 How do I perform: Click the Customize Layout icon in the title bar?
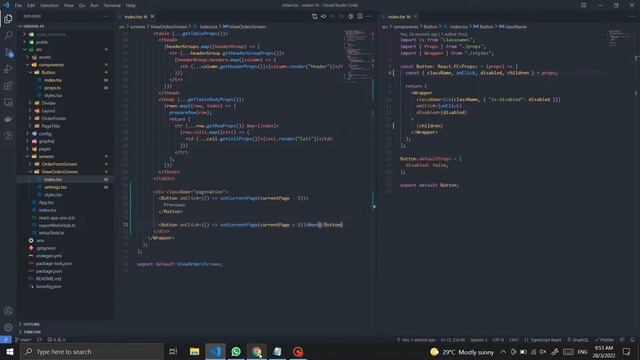(584, 5)
